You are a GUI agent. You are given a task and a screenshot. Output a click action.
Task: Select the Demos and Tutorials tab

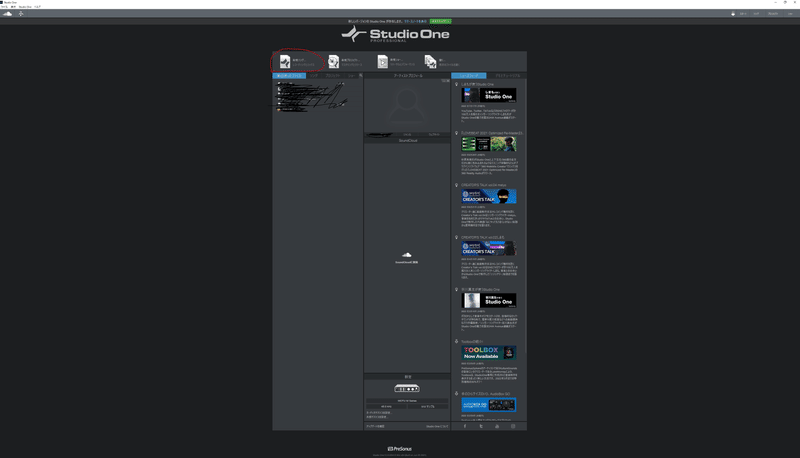pos(507,75)
